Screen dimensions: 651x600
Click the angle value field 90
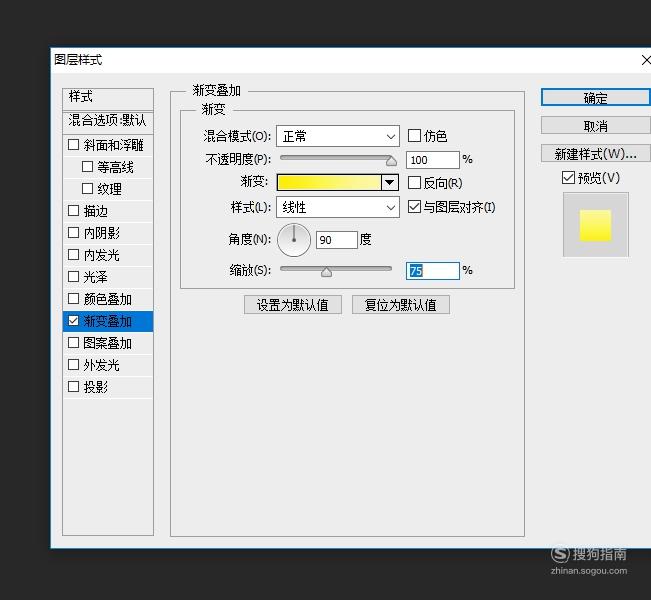coord(337,240)
